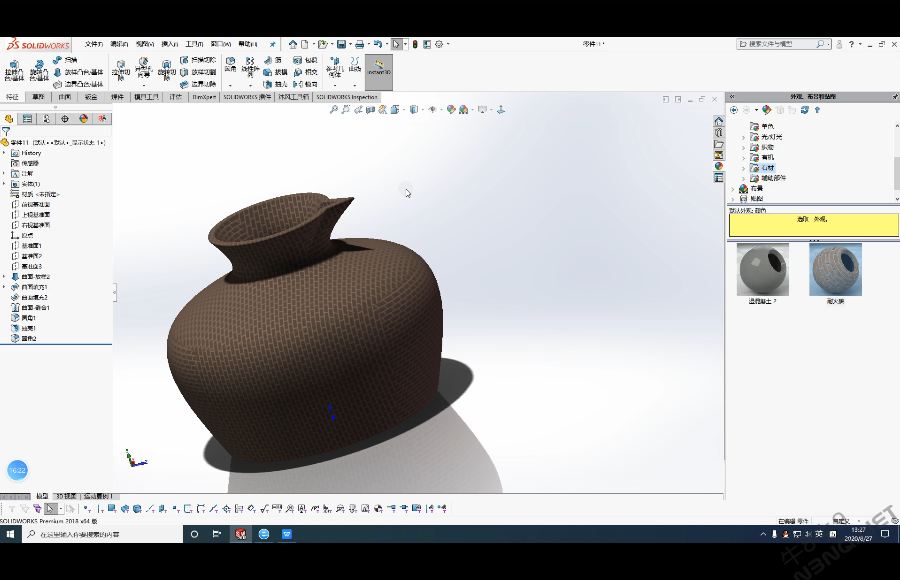This screenshot has width=900, height=580.
Task: Switch to the SOLIDWORKS Inspection tab
Action: (347, 97)
